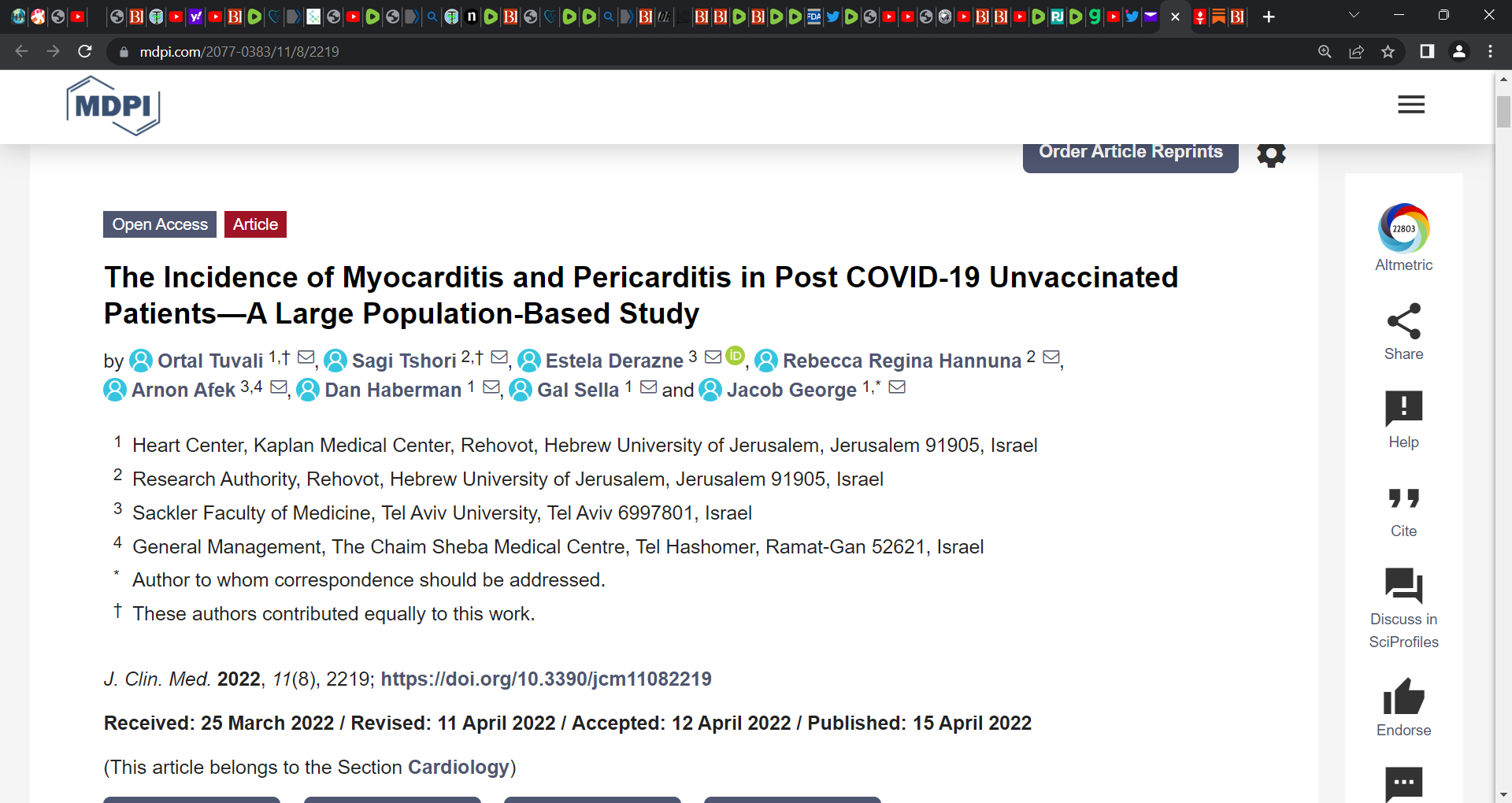Open the Cardiology section link
Screen dimensions: 1512x803
click(458, 767)
